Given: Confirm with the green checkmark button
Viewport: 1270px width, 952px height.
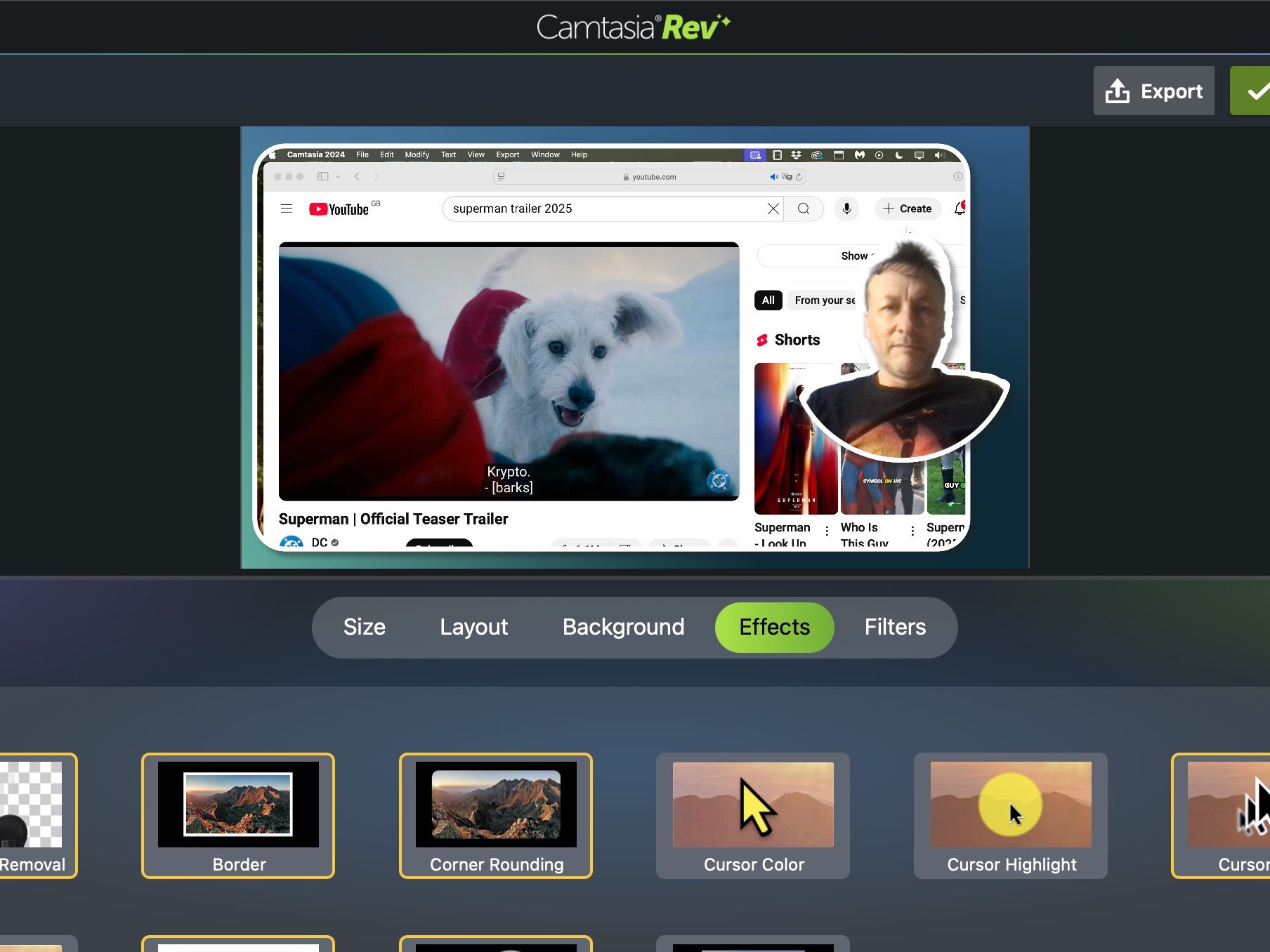Looking at the screenshot, I should point(1250,91).
